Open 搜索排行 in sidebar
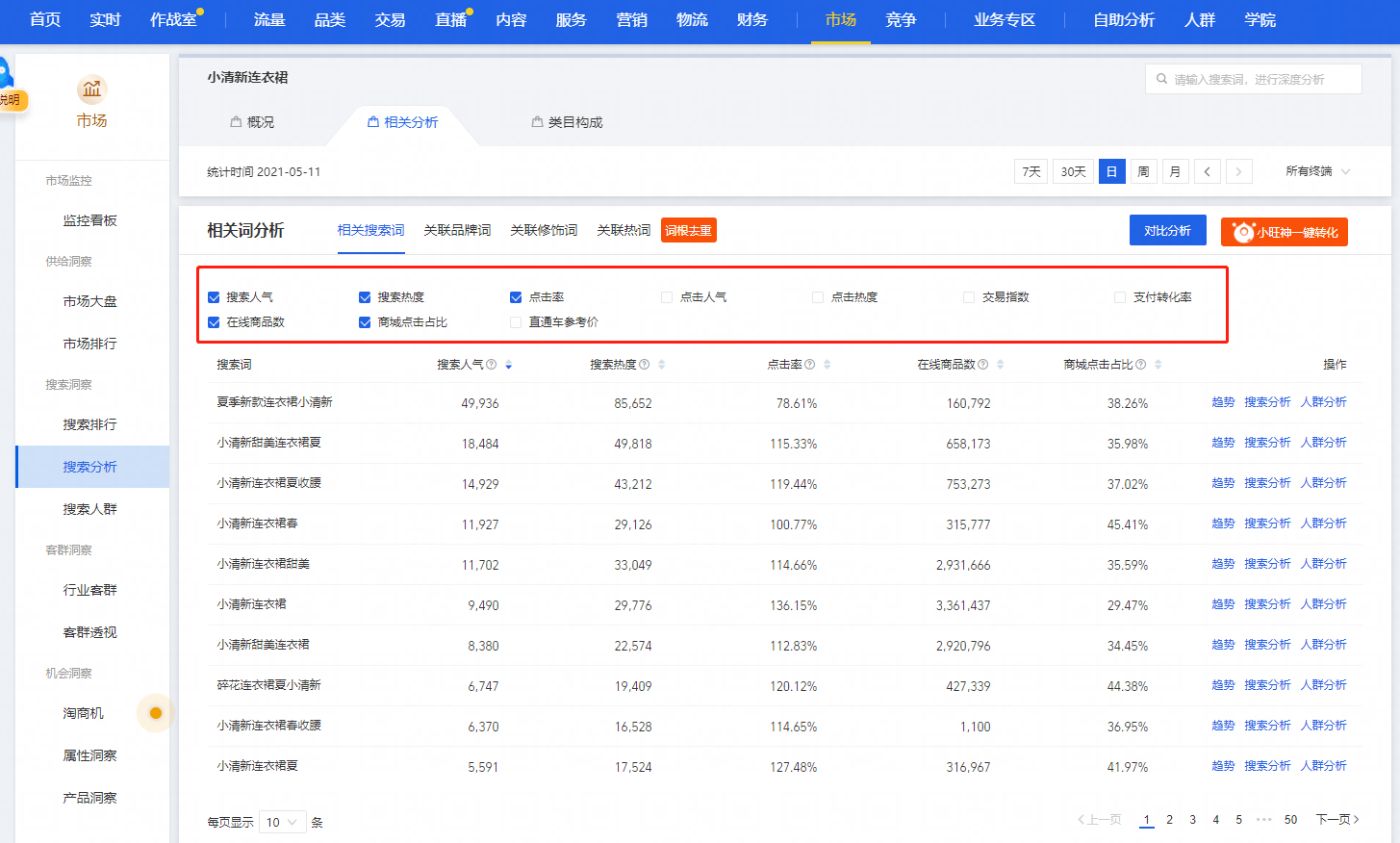1400x843 pixels. pos(90,424)
